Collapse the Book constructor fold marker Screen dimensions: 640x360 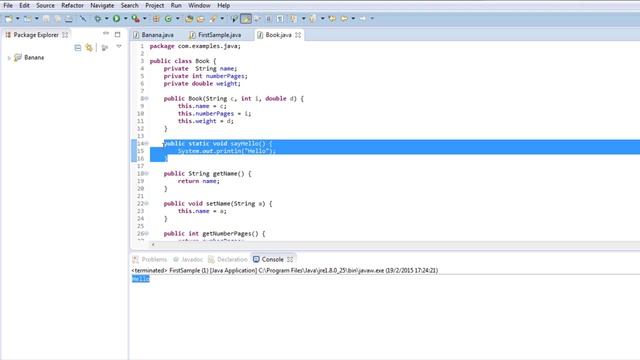[x=146, y=98]
